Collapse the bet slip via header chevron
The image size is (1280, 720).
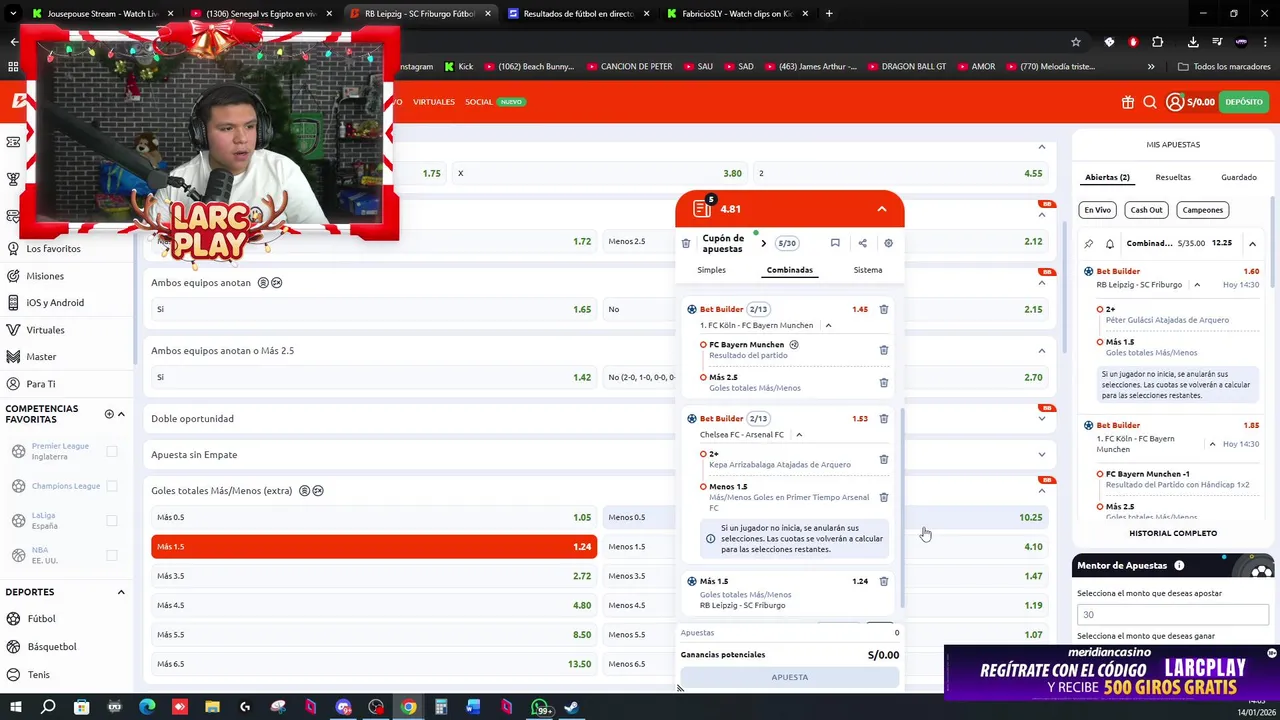click(x=882, y=209)
